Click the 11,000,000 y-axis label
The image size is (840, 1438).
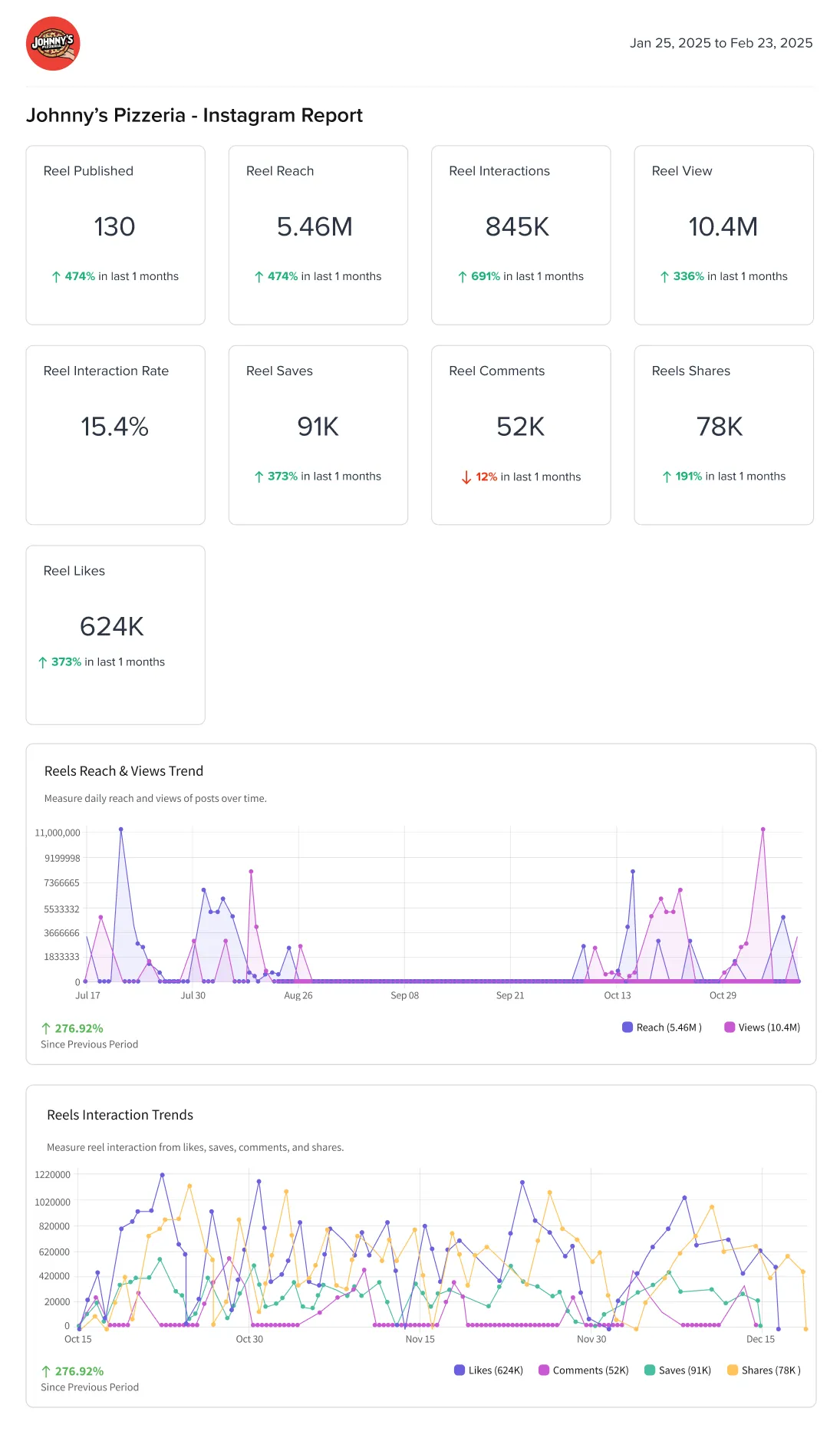(x=58, y=833)
